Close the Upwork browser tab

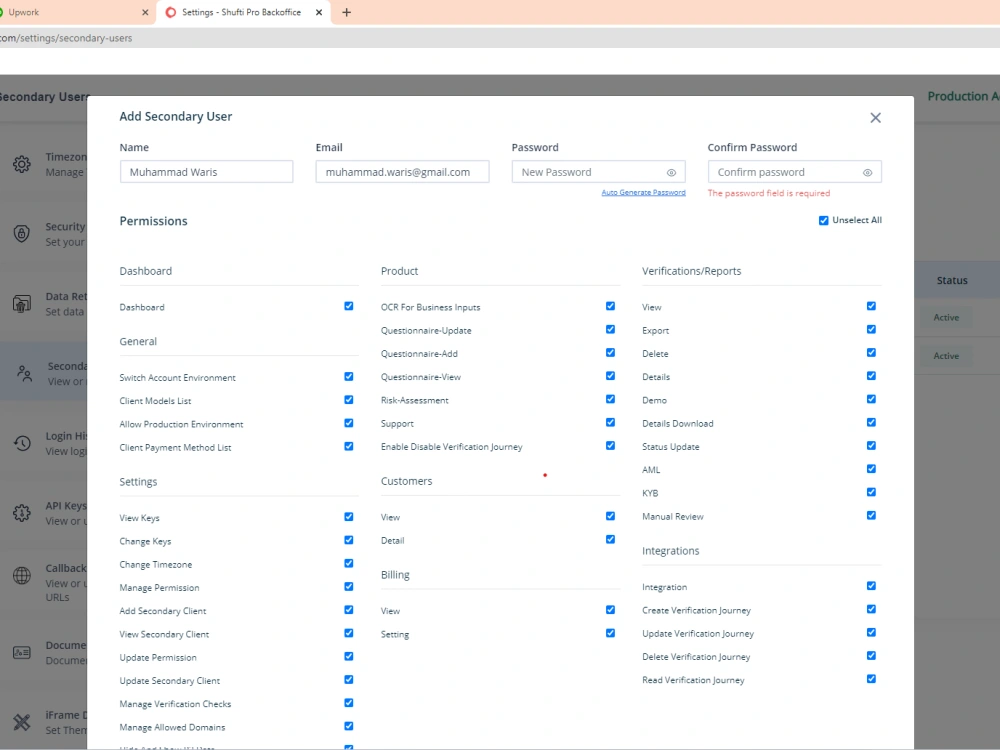145,12
